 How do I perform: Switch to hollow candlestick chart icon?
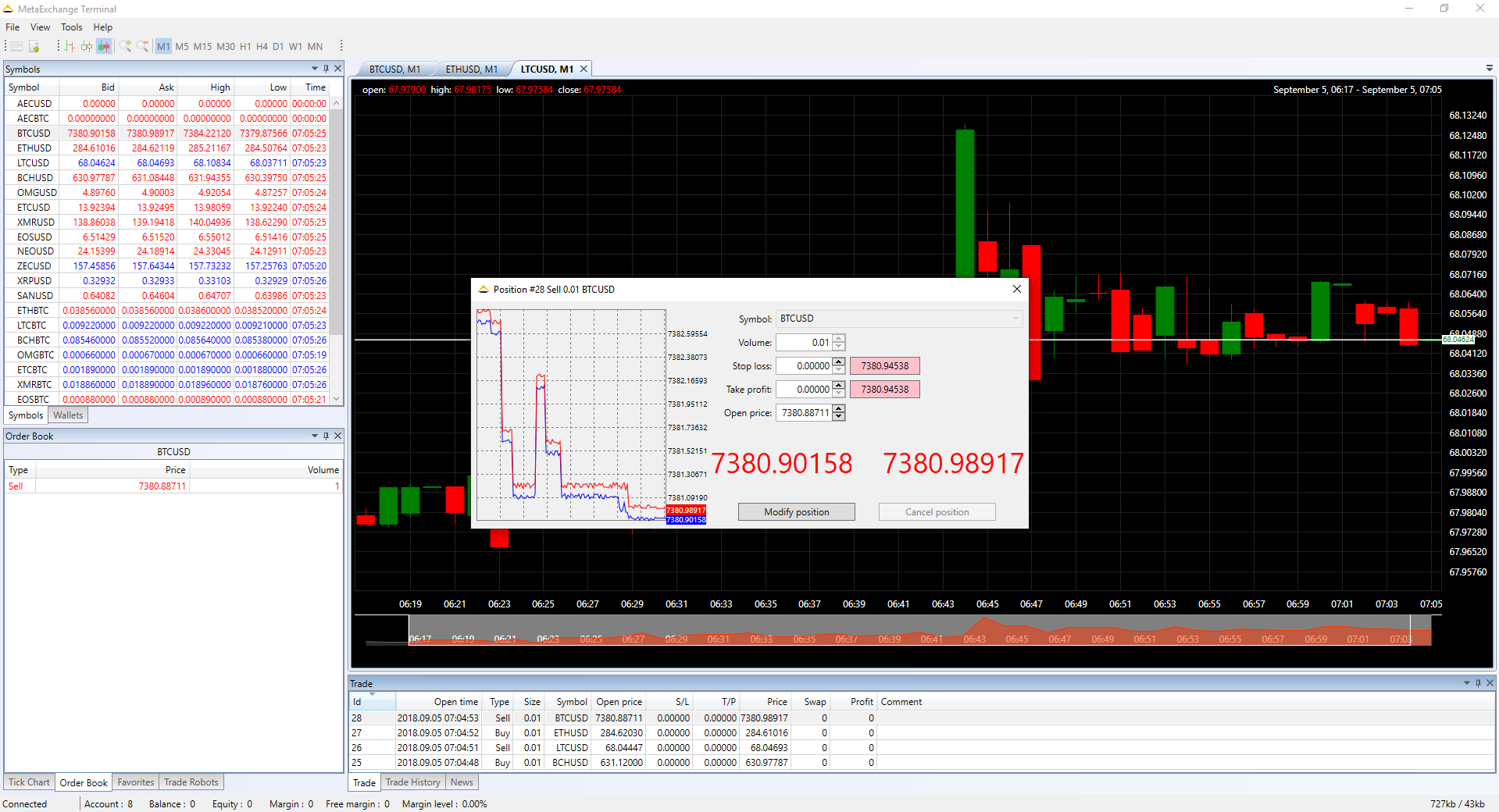[x=87, y=47]
